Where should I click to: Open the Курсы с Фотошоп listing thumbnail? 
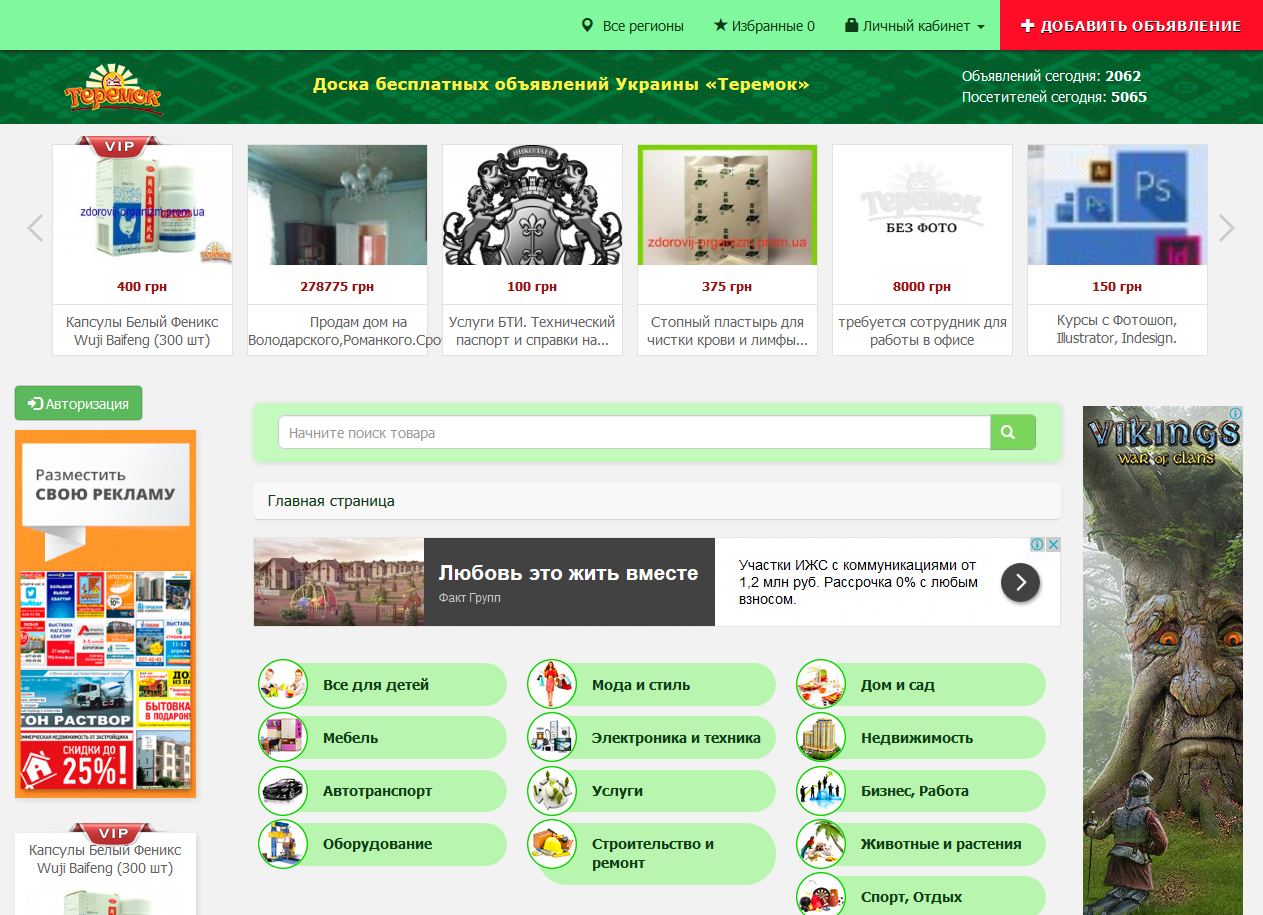[x=1117, y=205]
